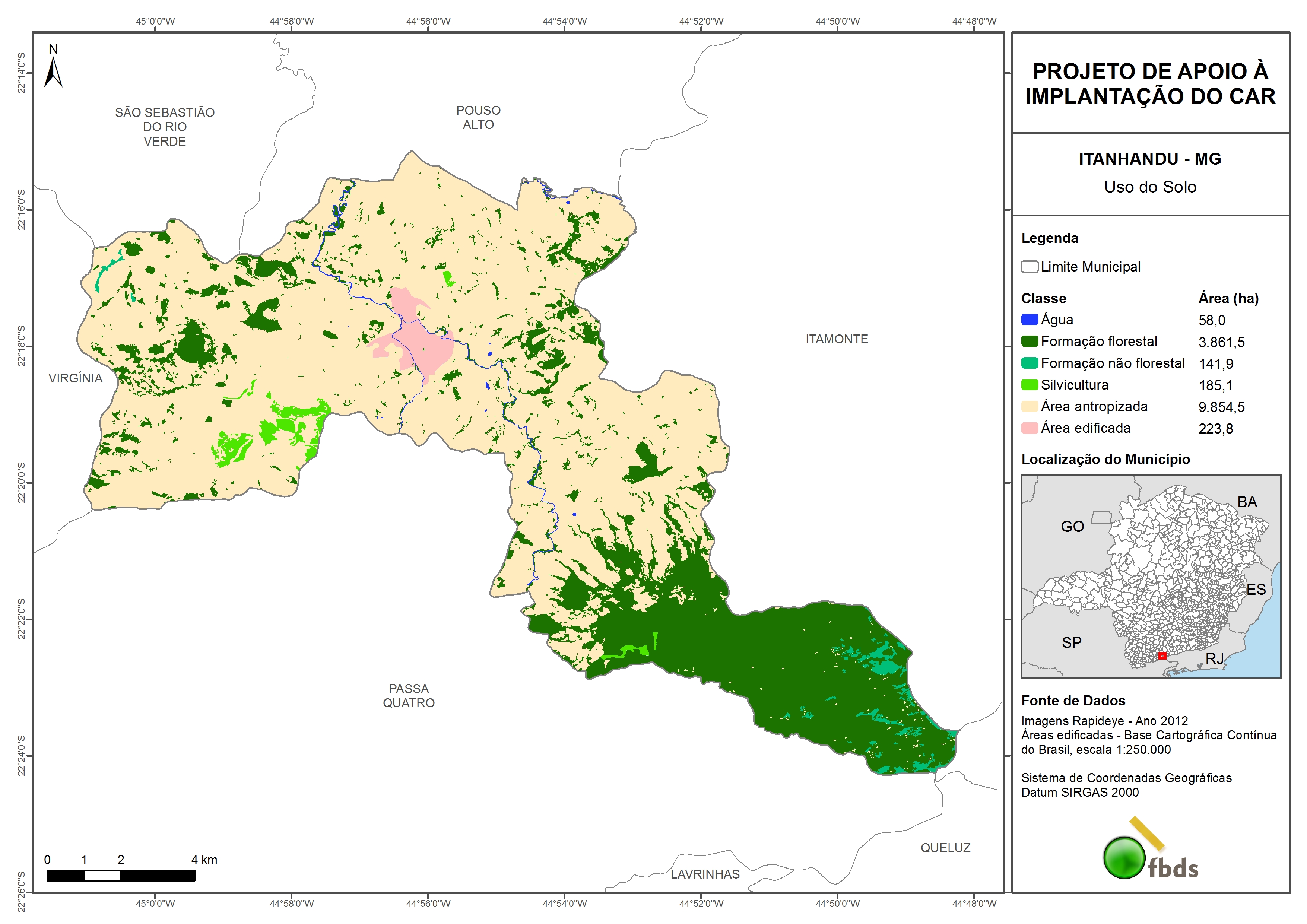Click the red location marker on inset map

(x=1162, y=656)
